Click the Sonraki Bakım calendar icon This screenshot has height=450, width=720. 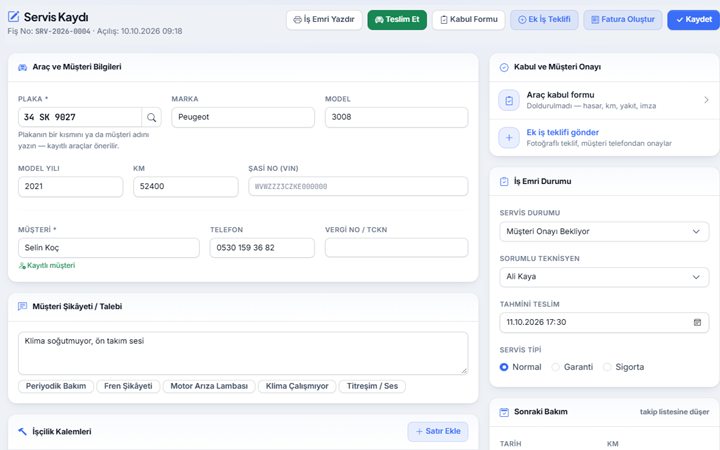pyautogui.click(x=504, y=412)
